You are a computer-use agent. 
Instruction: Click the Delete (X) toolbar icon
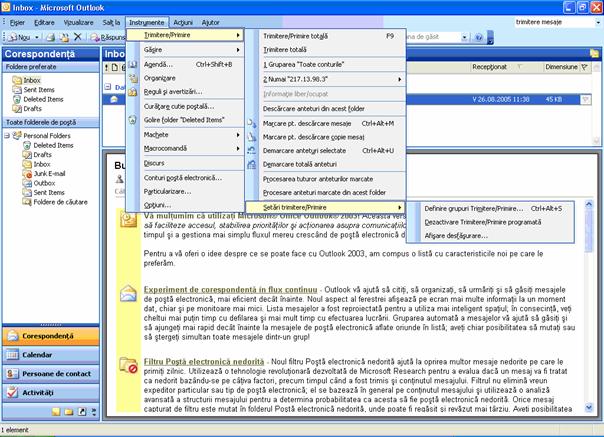(x=78, y=36)
